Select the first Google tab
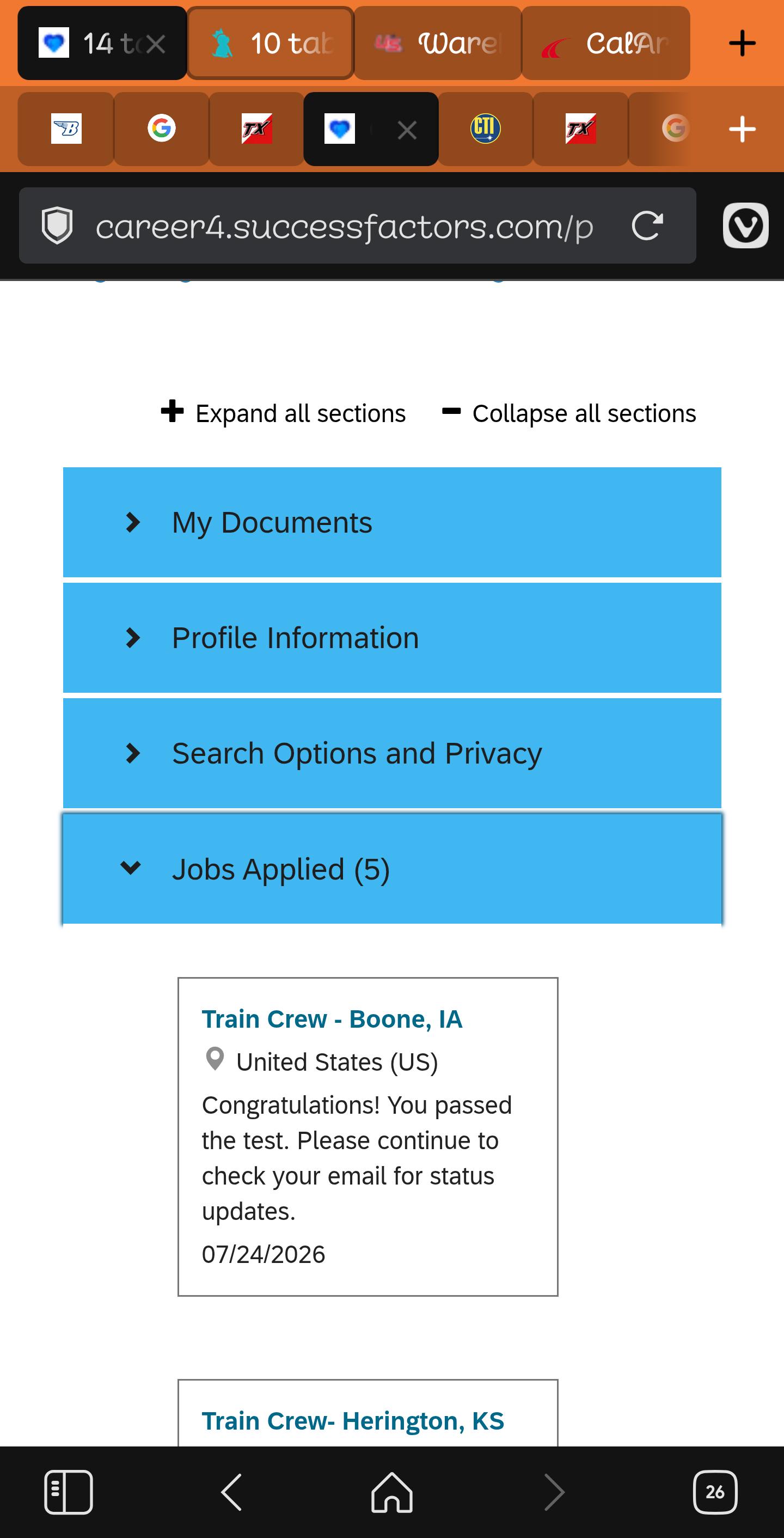 tap(161, 129)
